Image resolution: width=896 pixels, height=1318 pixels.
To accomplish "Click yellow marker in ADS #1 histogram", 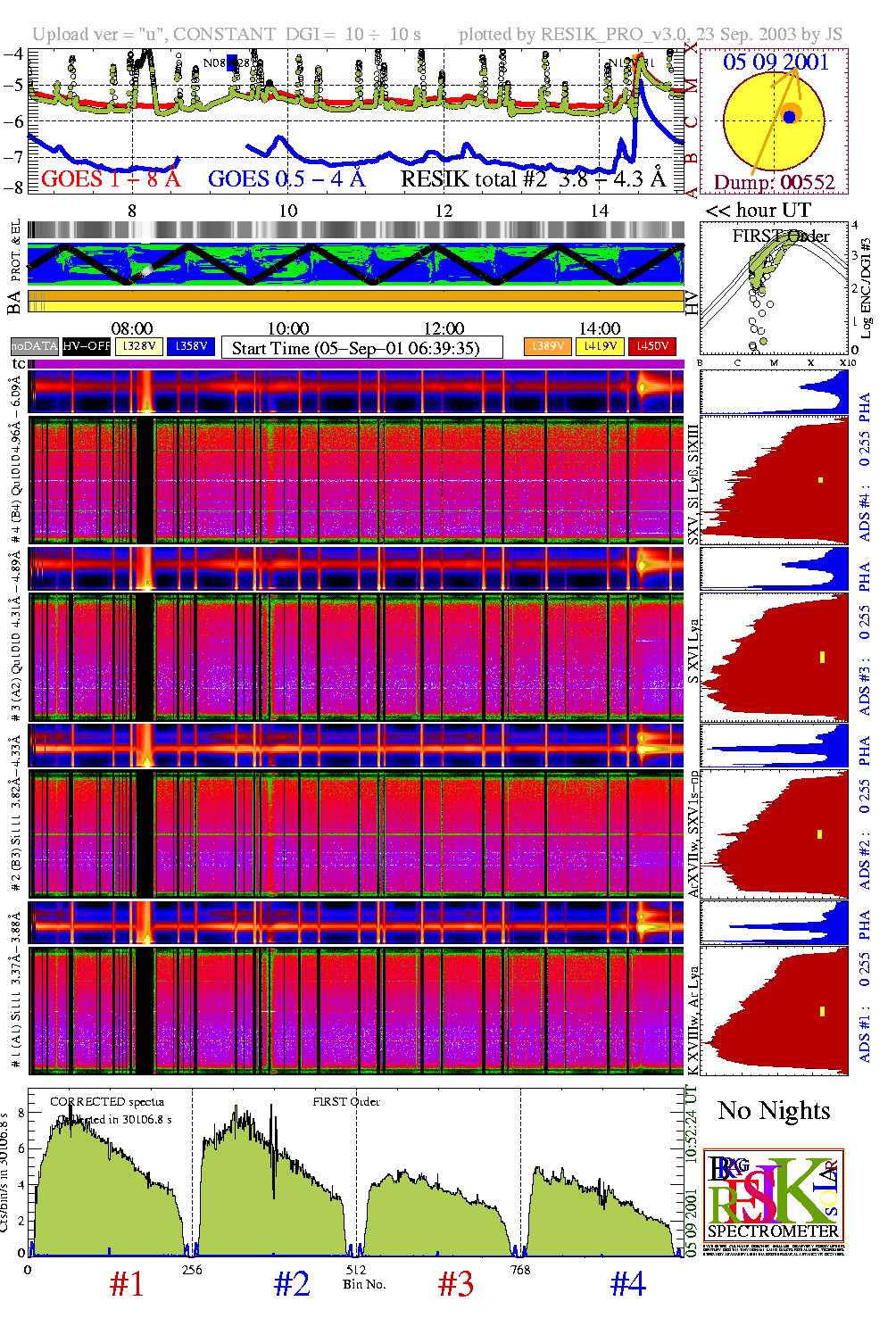I will click(821, 1011).
